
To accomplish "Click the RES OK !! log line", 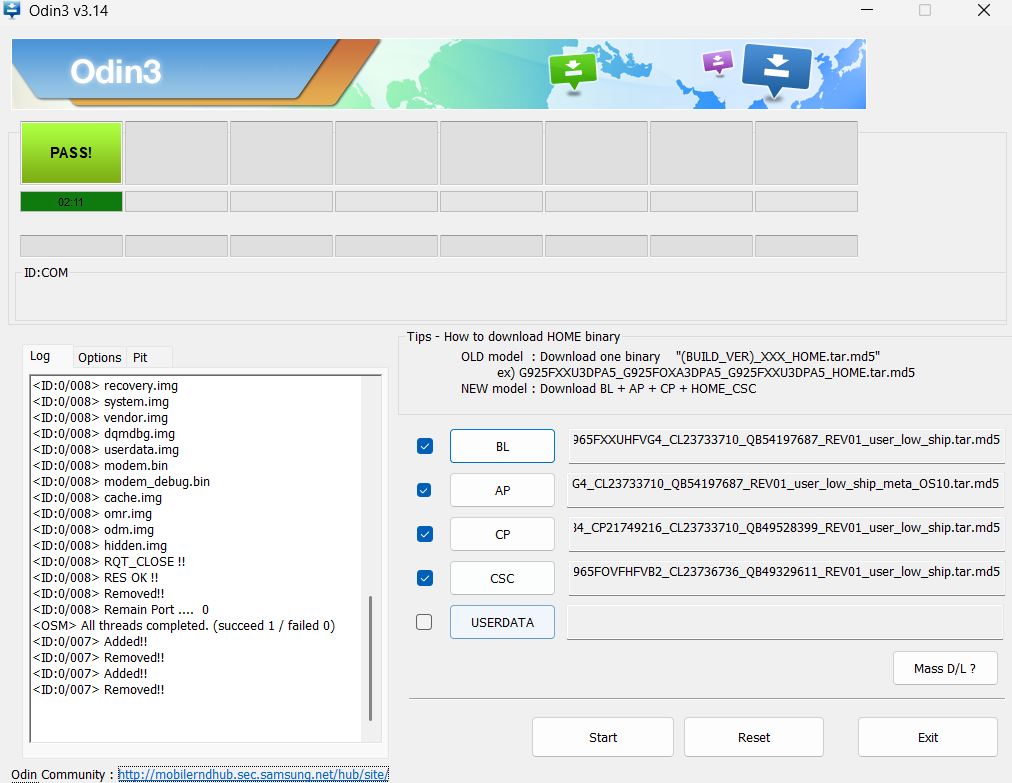I will [x=96, y=578].
